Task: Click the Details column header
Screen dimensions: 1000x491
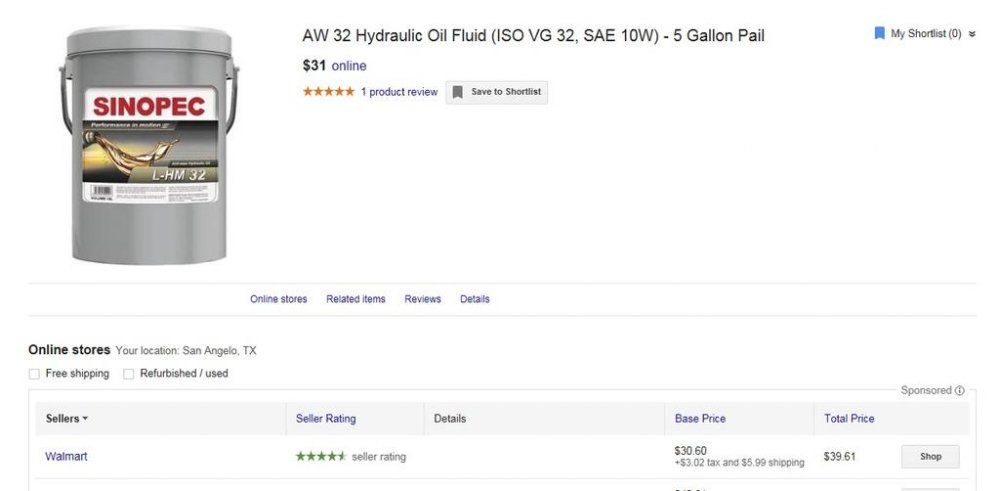Action: click(450, 419)
